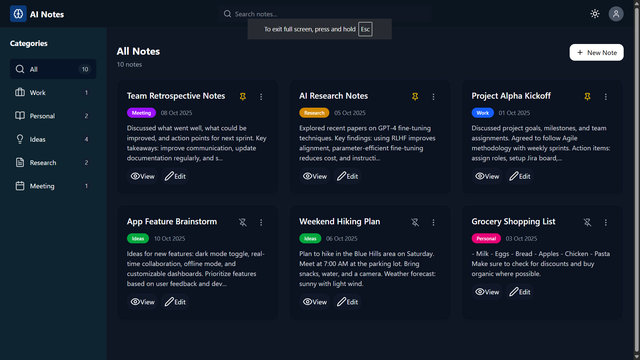
Task: View the Project Alpha Kickoff note
Action: [487, 176]
